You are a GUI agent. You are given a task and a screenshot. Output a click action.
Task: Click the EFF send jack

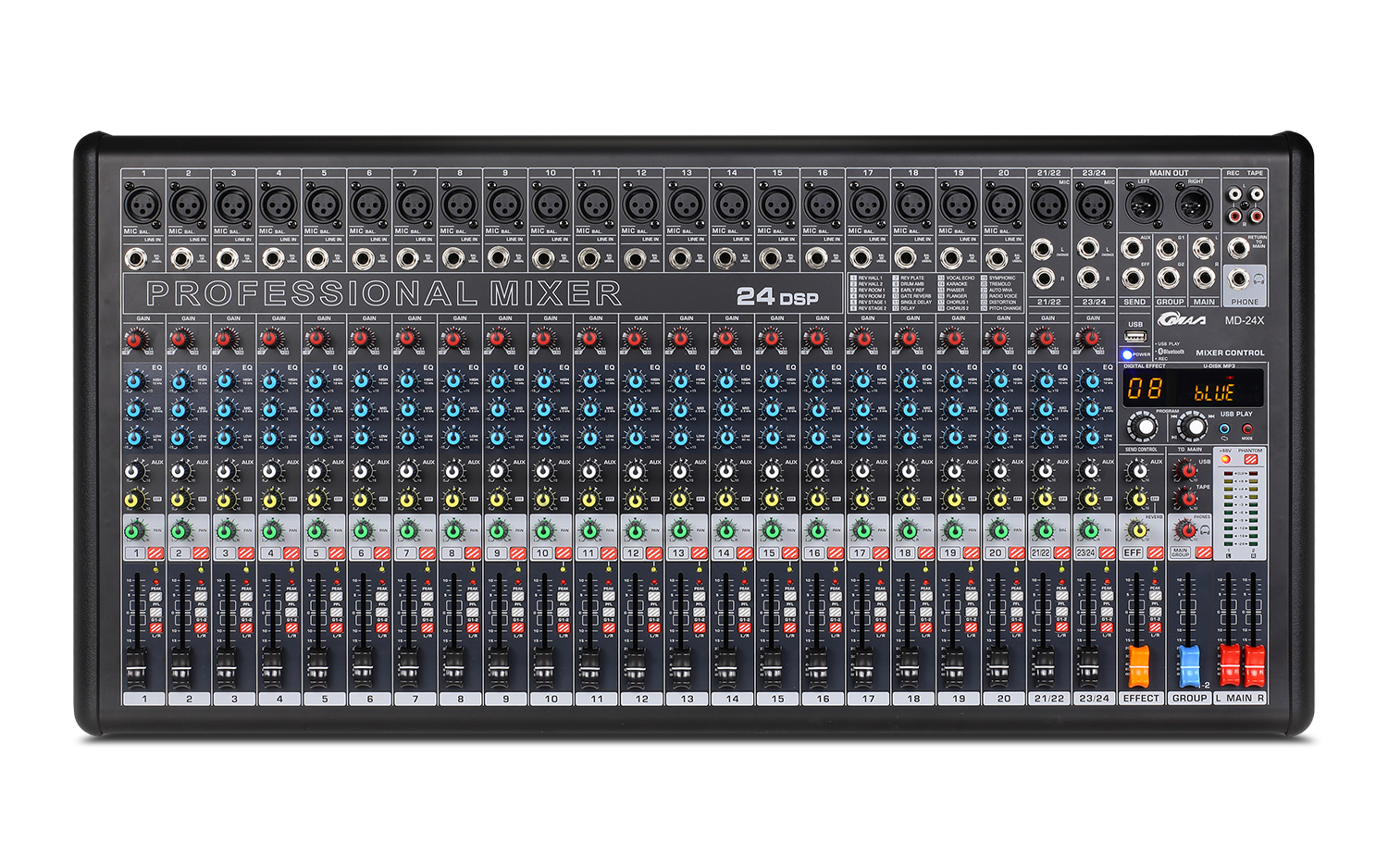[1132, 278]
